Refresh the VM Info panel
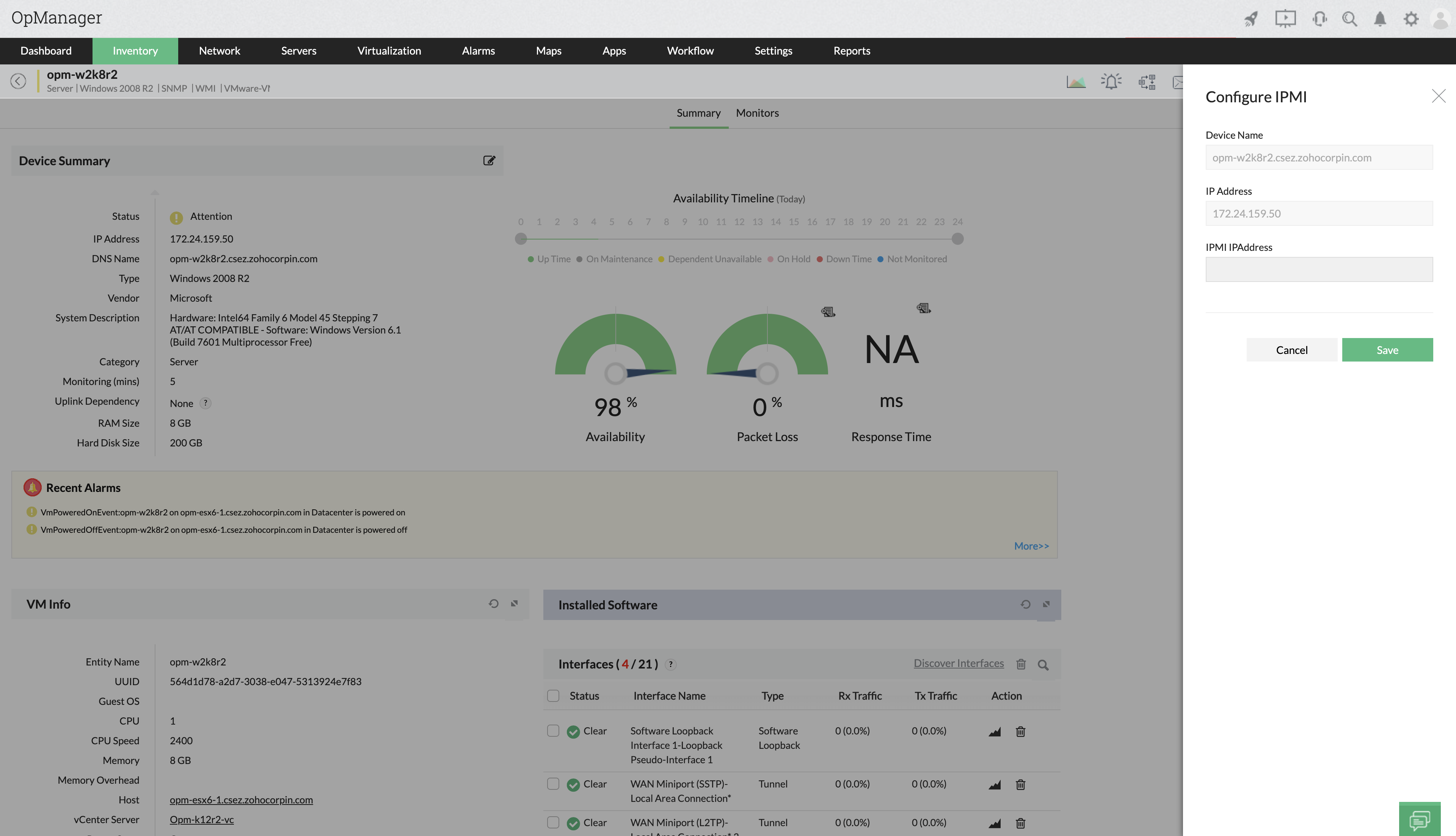Image resolution: width=1456 pixels, height=836 pixels. click(x=493, y=603)
